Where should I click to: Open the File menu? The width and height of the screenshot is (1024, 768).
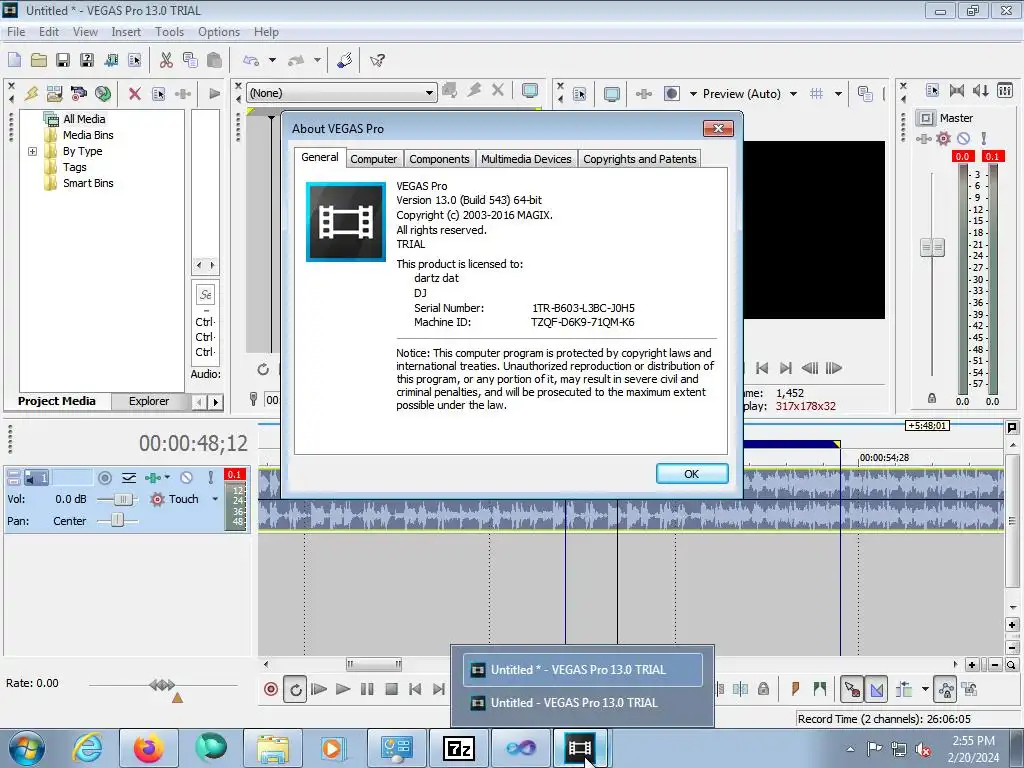click(16, 31)
